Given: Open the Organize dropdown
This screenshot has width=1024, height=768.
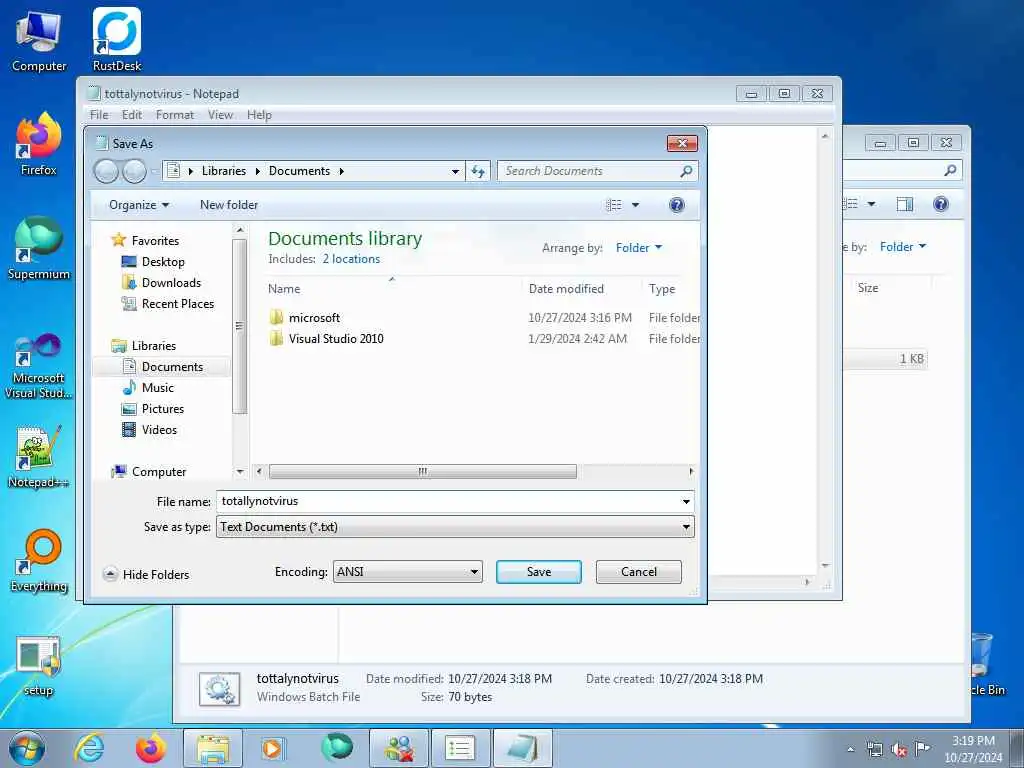Looking at the screenshot, I should [138, 205].
